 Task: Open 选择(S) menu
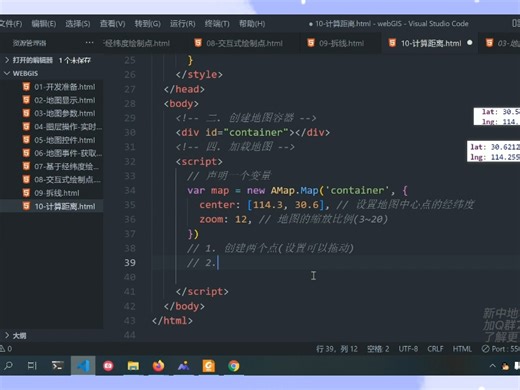[x=78, y=24]
